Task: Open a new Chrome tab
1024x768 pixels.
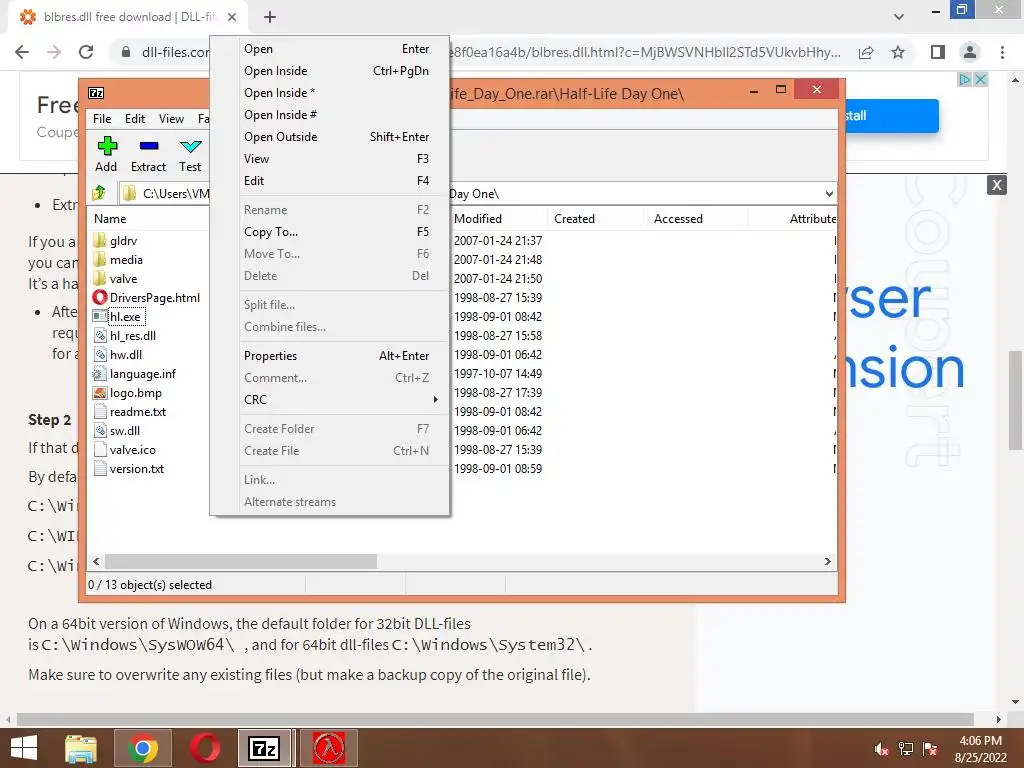Action: 270,17
